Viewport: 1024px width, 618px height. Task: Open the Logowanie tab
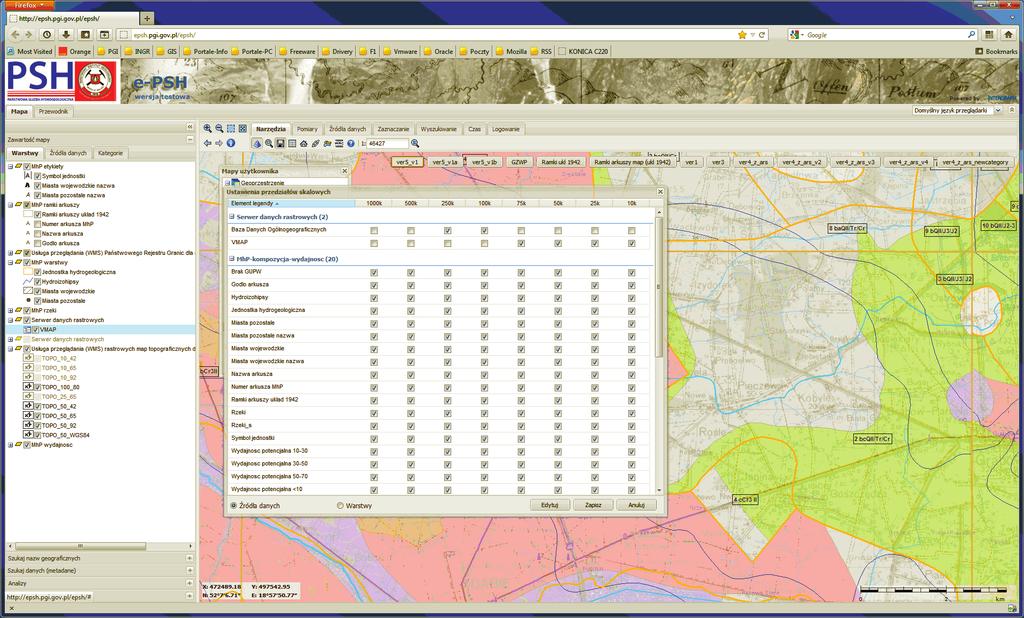click(506, 129)
